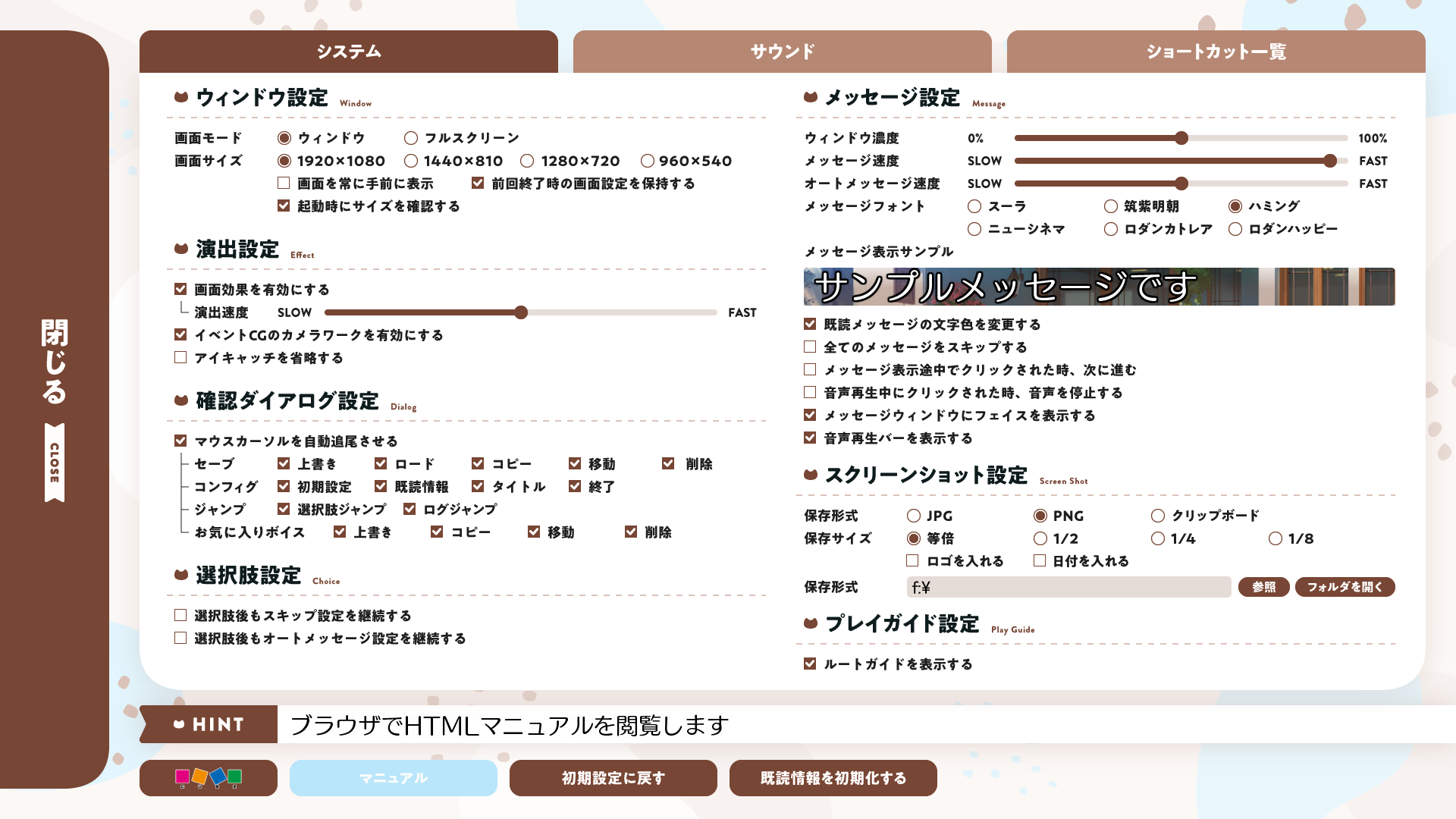Select フルスクリーン screen mode

tap(411, 138)
